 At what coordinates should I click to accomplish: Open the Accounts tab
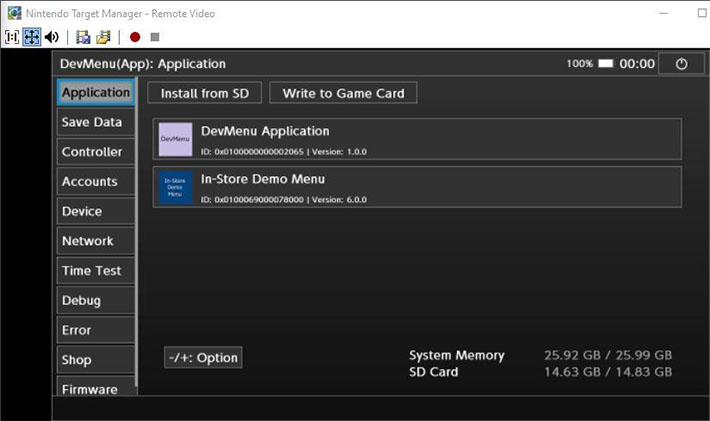coord(96,182)
